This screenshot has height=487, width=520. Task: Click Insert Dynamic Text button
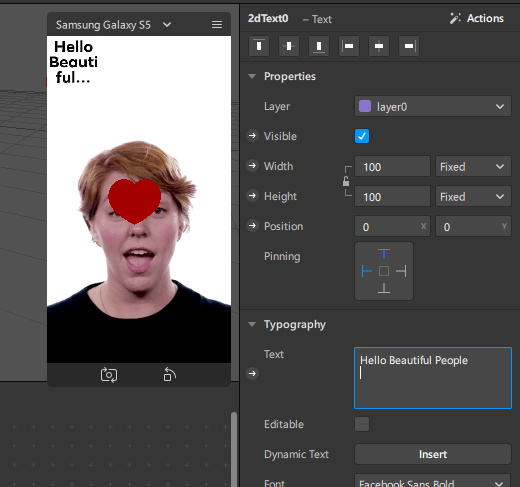(433, 454)
